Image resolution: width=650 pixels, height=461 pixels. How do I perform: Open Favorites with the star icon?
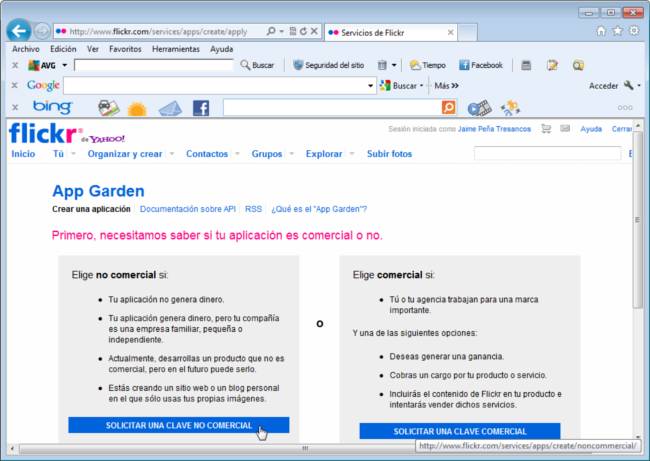[x=618, y=31]
